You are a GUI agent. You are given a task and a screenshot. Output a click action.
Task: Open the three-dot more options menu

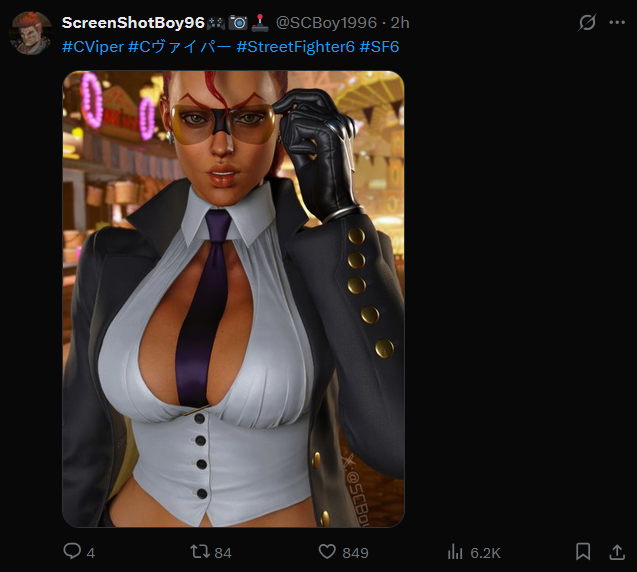coord(617,22)
